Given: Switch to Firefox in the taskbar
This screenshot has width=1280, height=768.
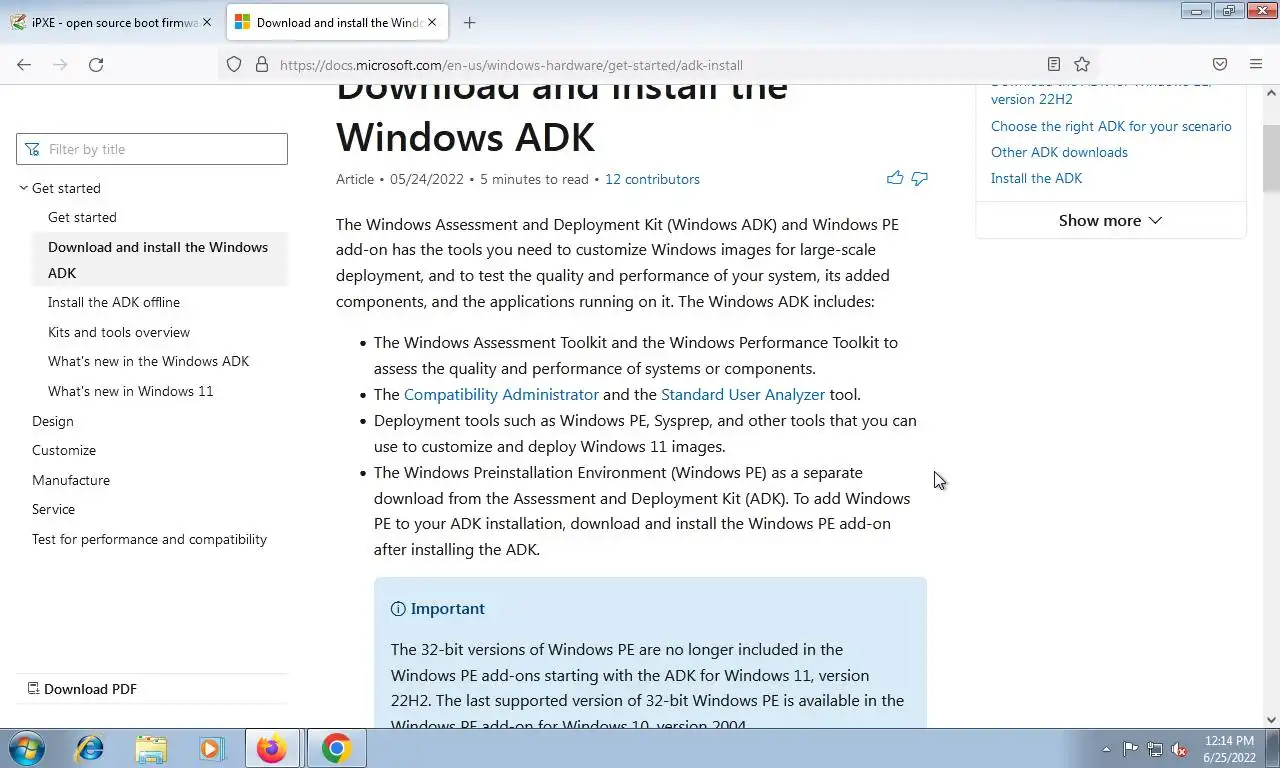Looking at the screenshot, I should [272, 748].
